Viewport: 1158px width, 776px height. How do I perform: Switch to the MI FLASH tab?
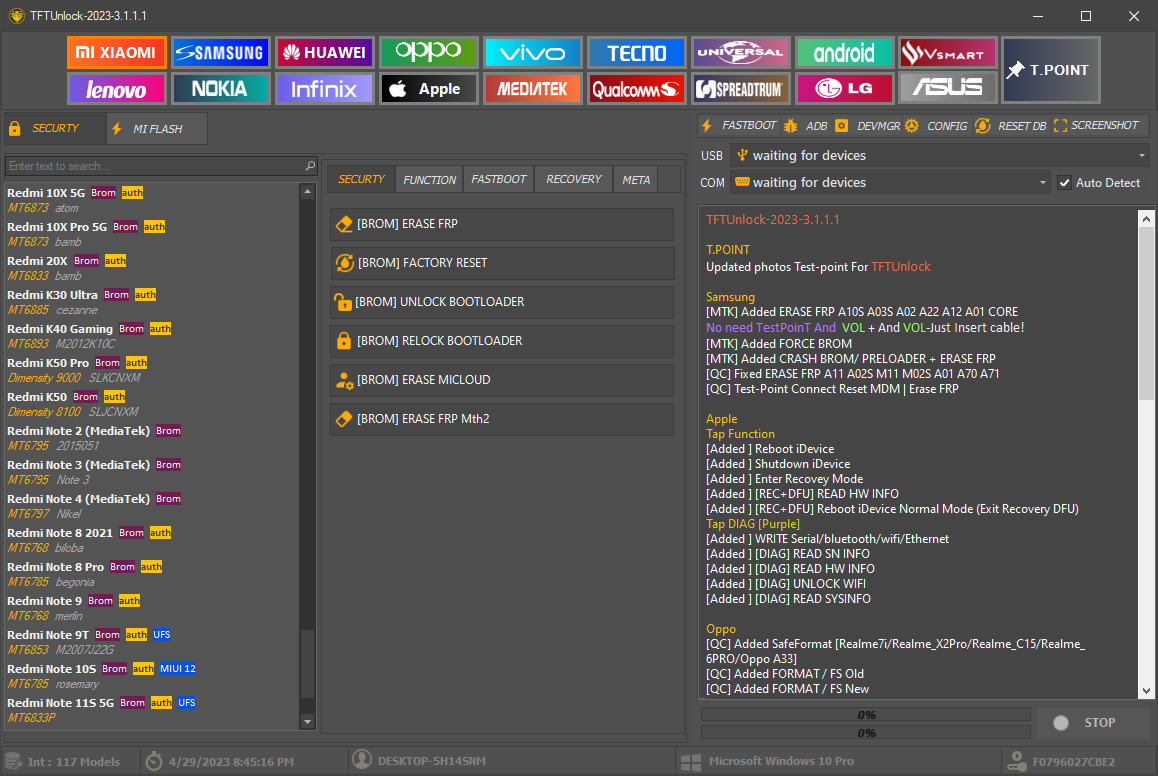click(x=157, y=129)
